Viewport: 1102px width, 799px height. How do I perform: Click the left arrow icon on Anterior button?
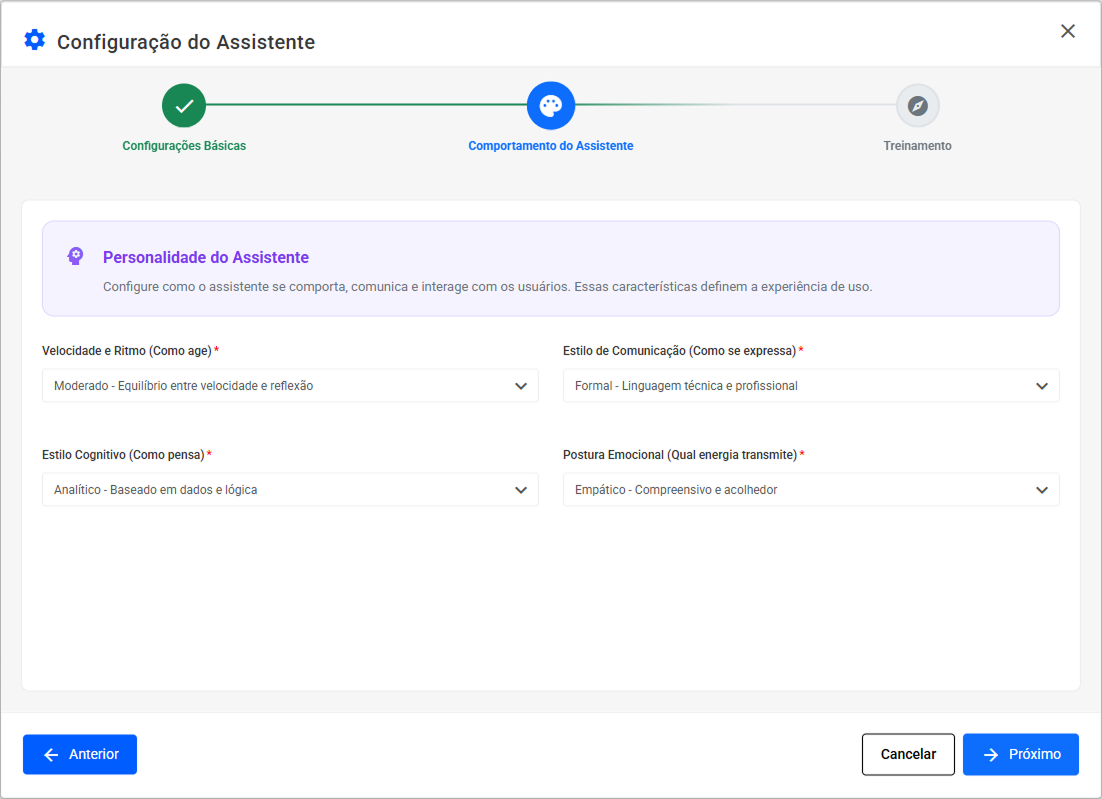point(52,755)
